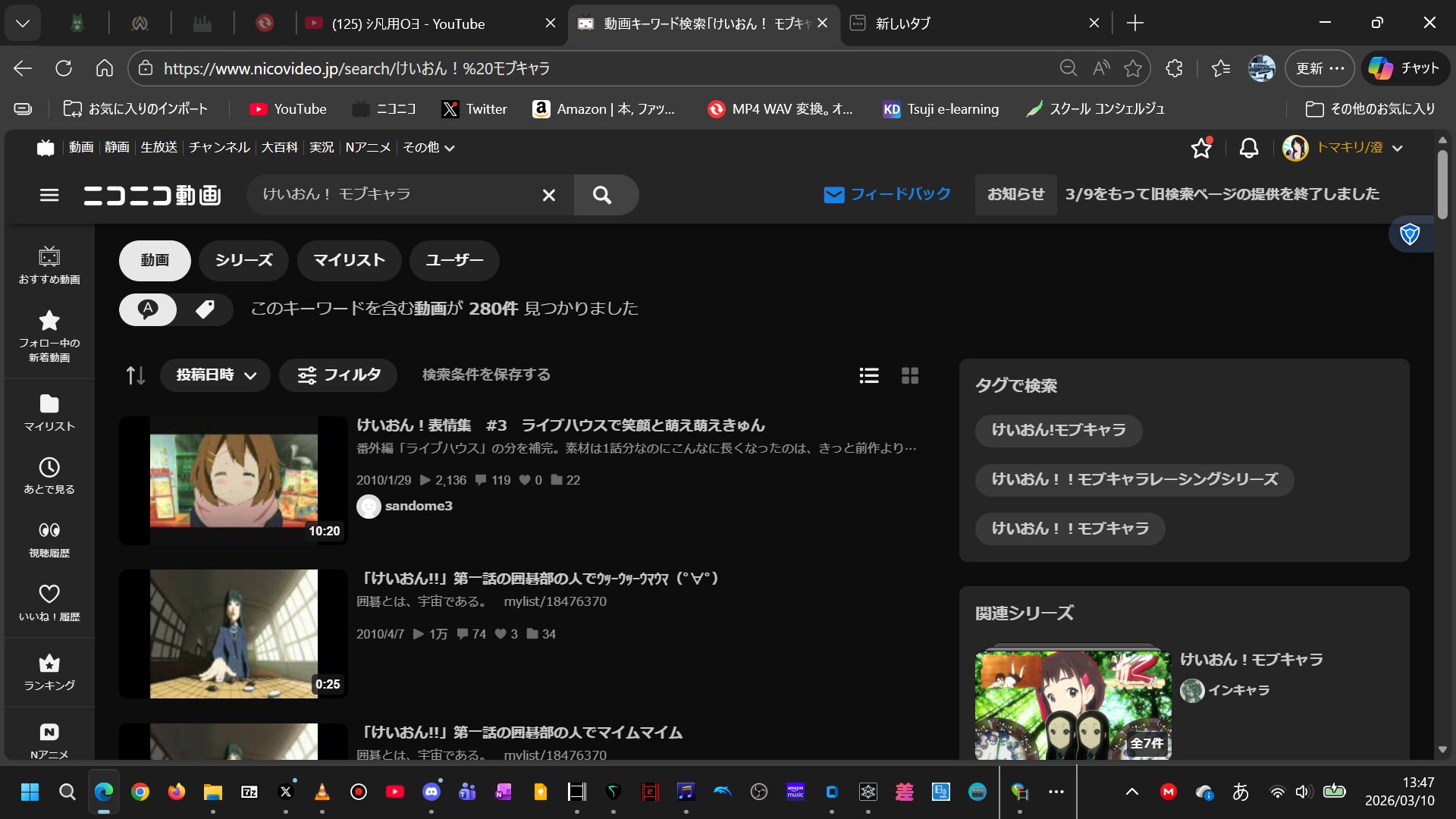
Task: Click the notification bell icon
Action: pyautogui.click(x=1248, y=148)
